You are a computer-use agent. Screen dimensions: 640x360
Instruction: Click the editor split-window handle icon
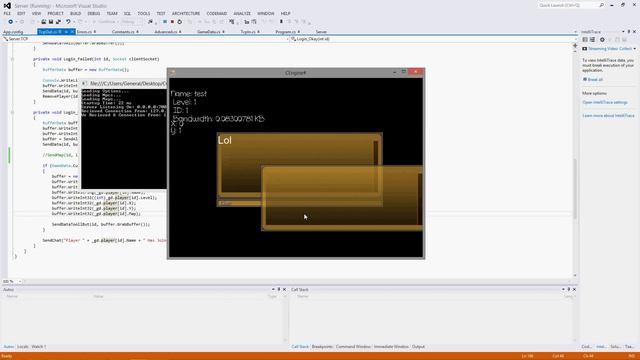point(575,46)
